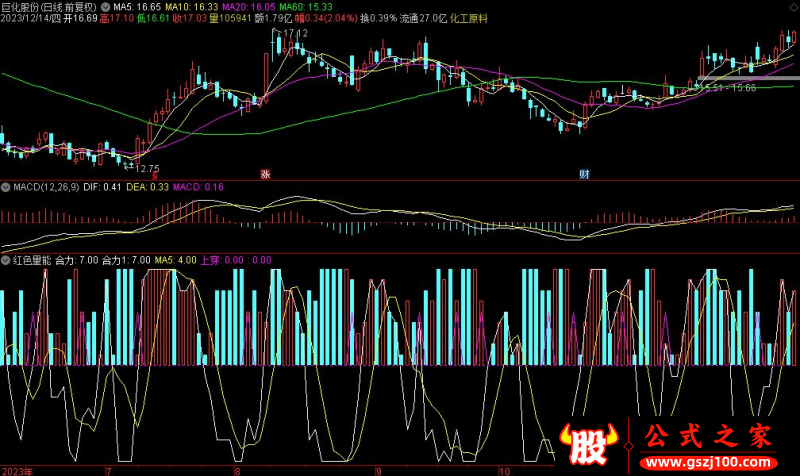
Task: Open the dropdown icon beside 巨化股份 title
Action: coord(106,7)
